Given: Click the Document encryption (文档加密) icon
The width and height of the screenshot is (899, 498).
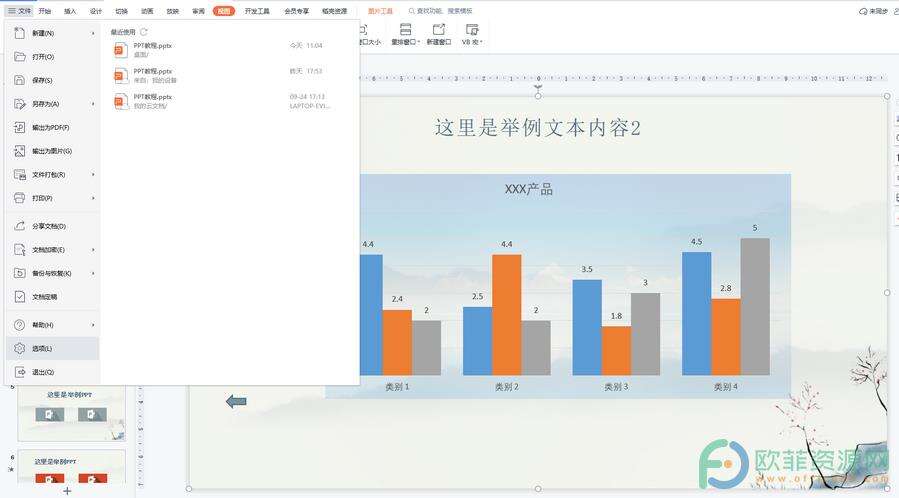Looking at the screenshot, I should pos(19,250).
